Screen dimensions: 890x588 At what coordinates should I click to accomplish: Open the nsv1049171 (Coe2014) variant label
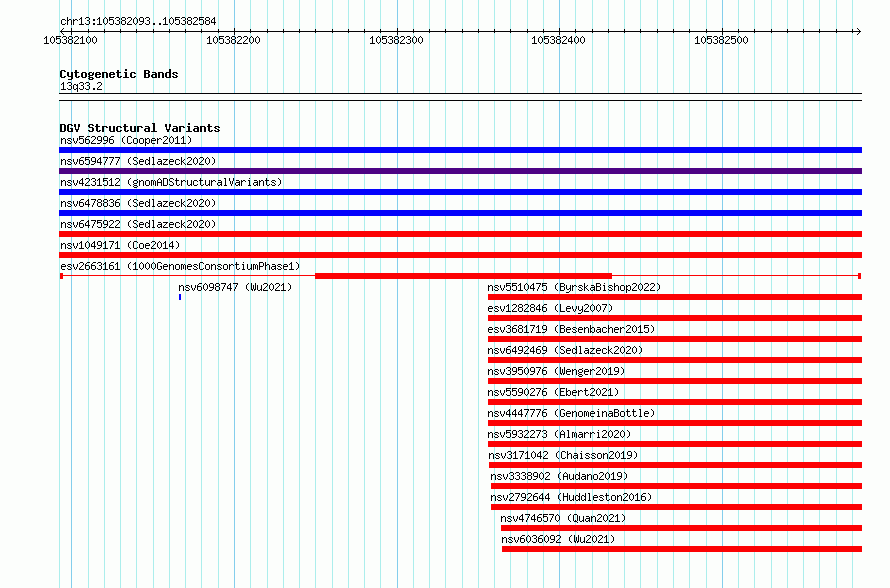coord(120,245)
